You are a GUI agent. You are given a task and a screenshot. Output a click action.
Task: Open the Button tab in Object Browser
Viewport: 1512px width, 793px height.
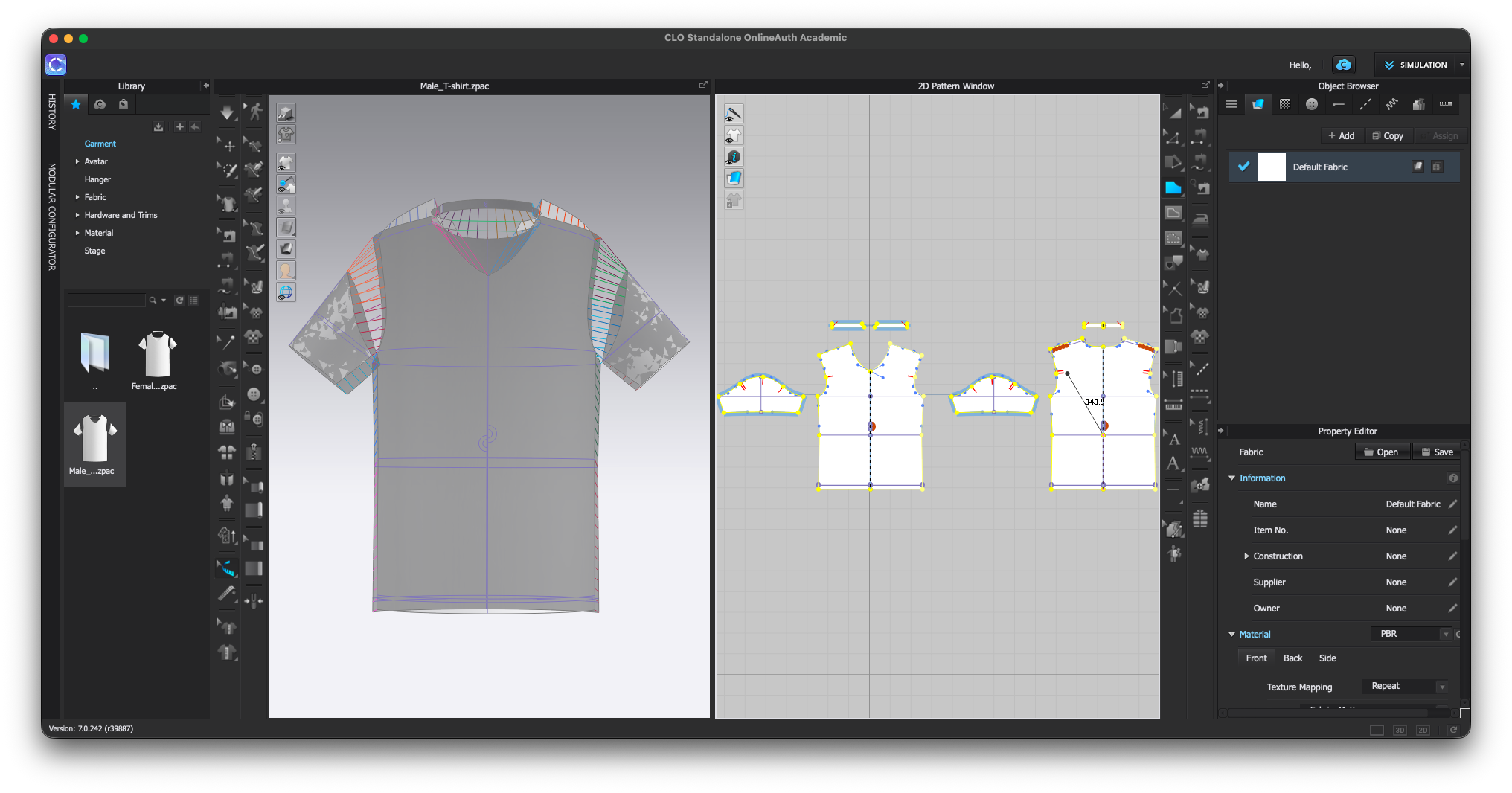click(x=1312, y=104)
